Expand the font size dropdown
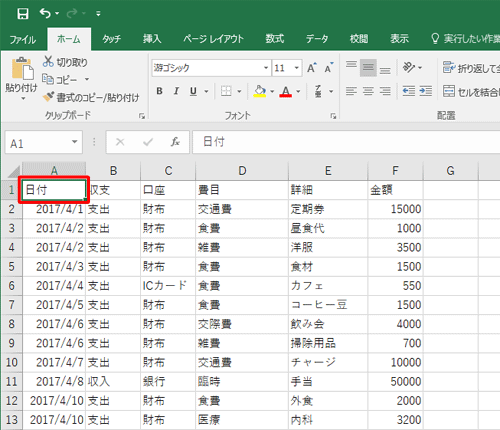The width and height of the screenshot is (500, 430). click(296, 68)
